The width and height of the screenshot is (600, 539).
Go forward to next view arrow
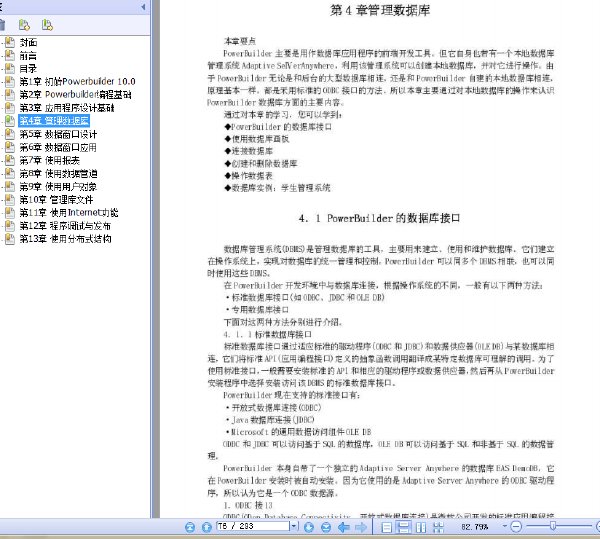pyautogui.click(x=361, y=527)
